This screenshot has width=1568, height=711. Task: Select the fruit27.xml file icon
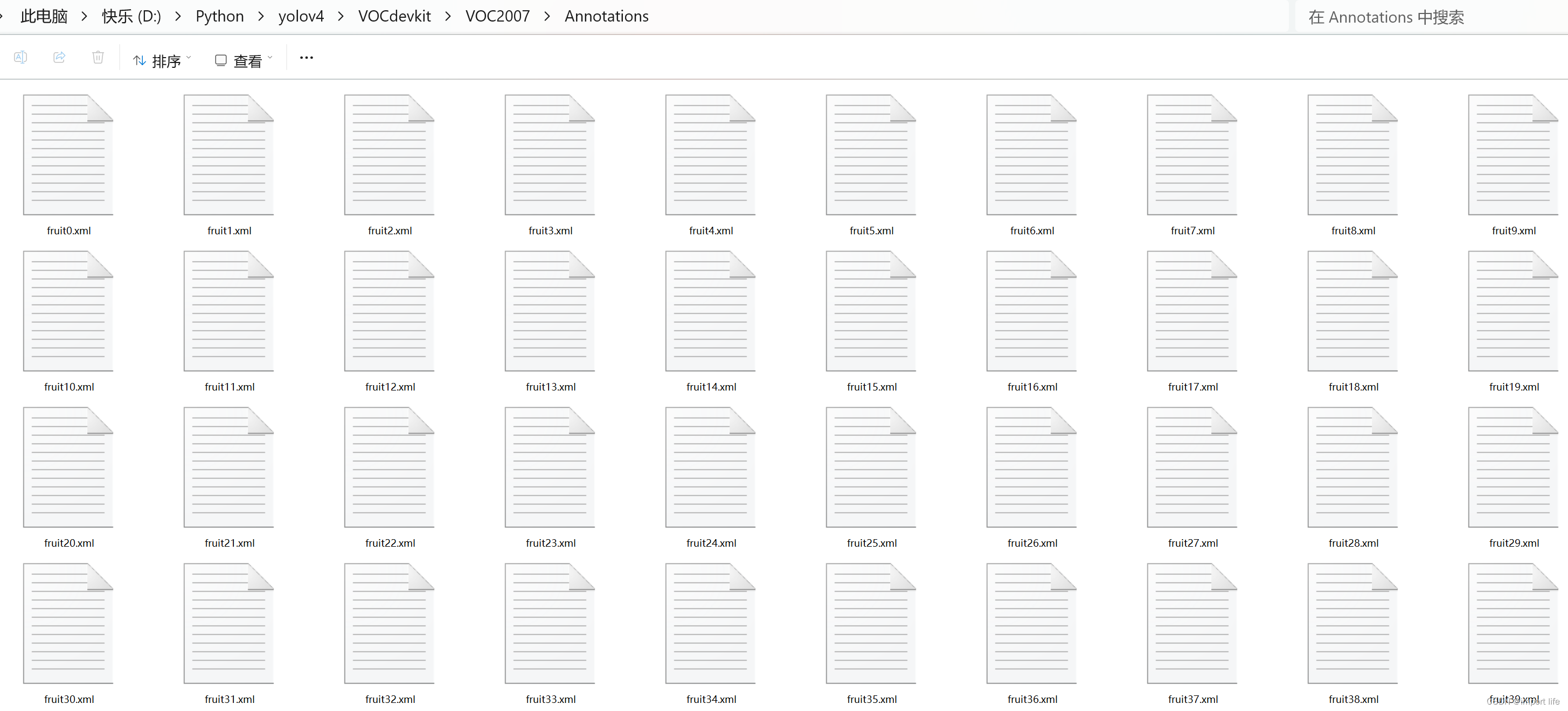(1192, 467)
